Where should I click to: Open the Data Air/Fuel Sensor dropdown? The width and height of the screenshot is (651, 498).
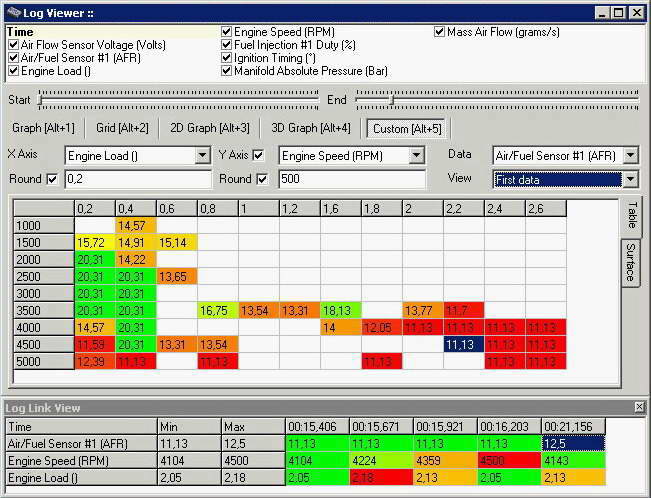[630, 155]
